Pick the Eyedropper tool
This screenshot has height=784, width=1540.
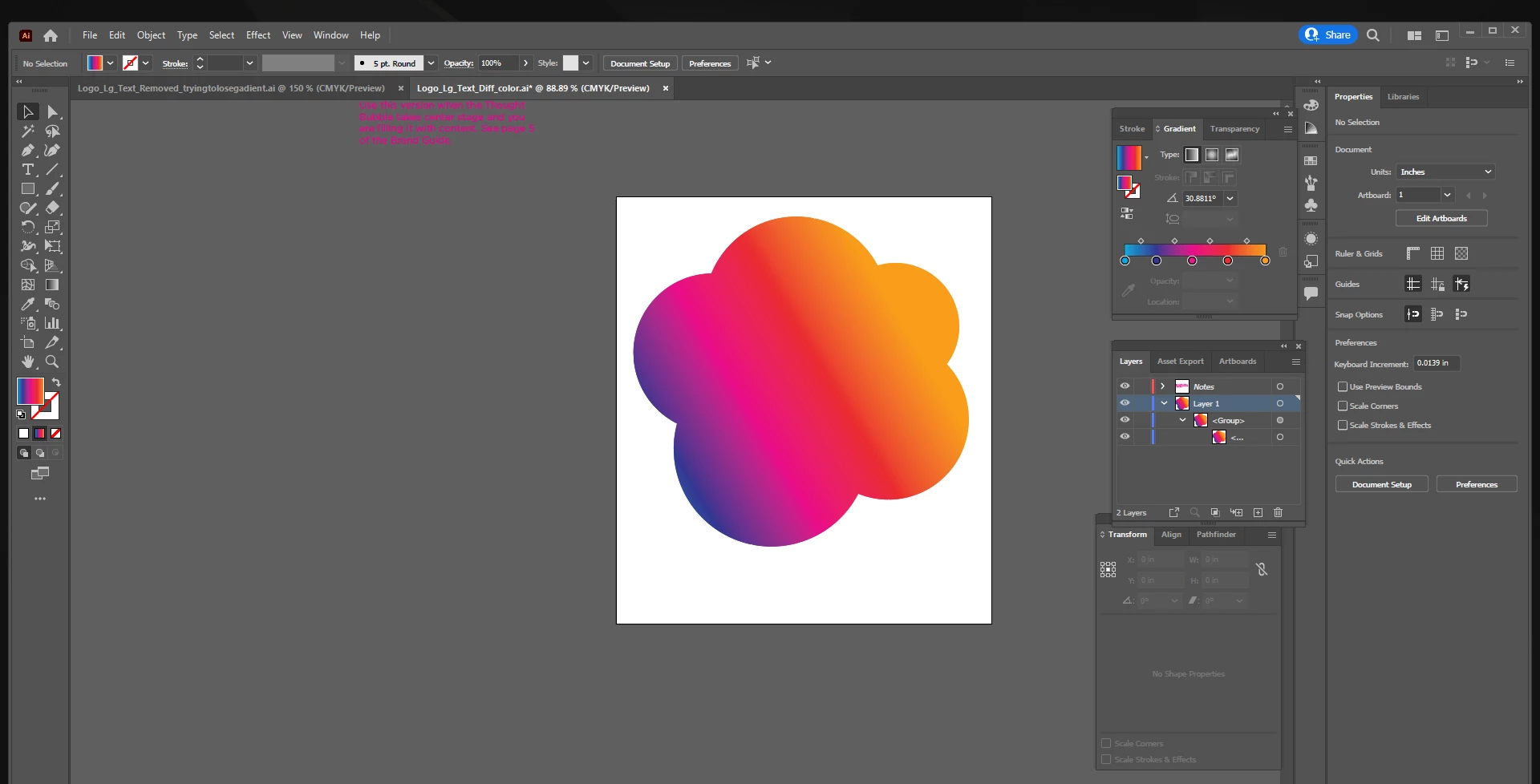[x=28, y=305]
